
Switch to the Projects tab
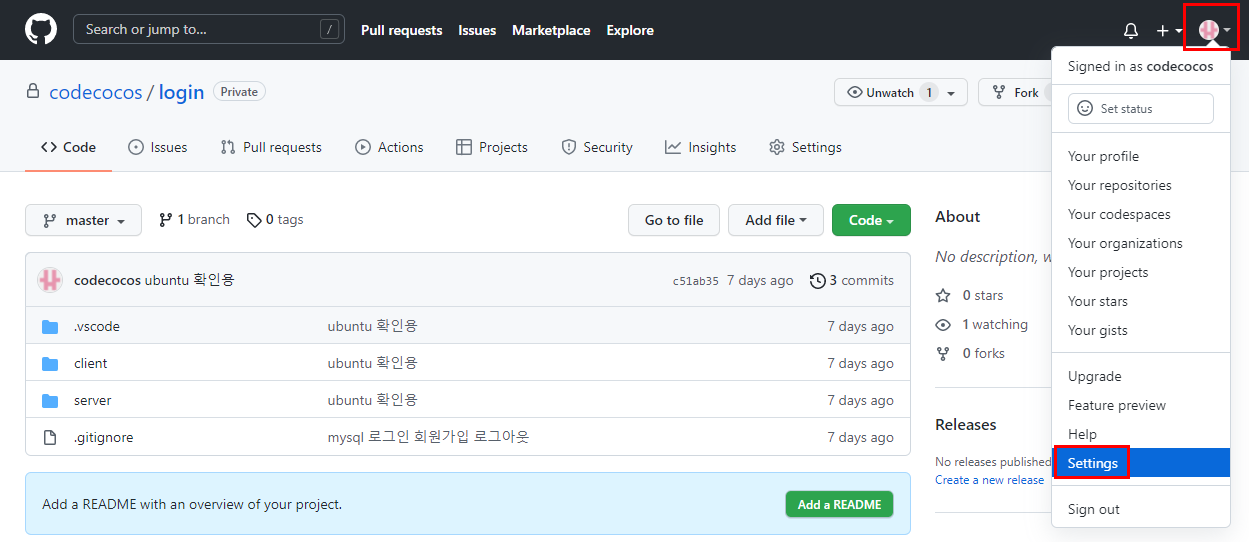coord(491,147)
